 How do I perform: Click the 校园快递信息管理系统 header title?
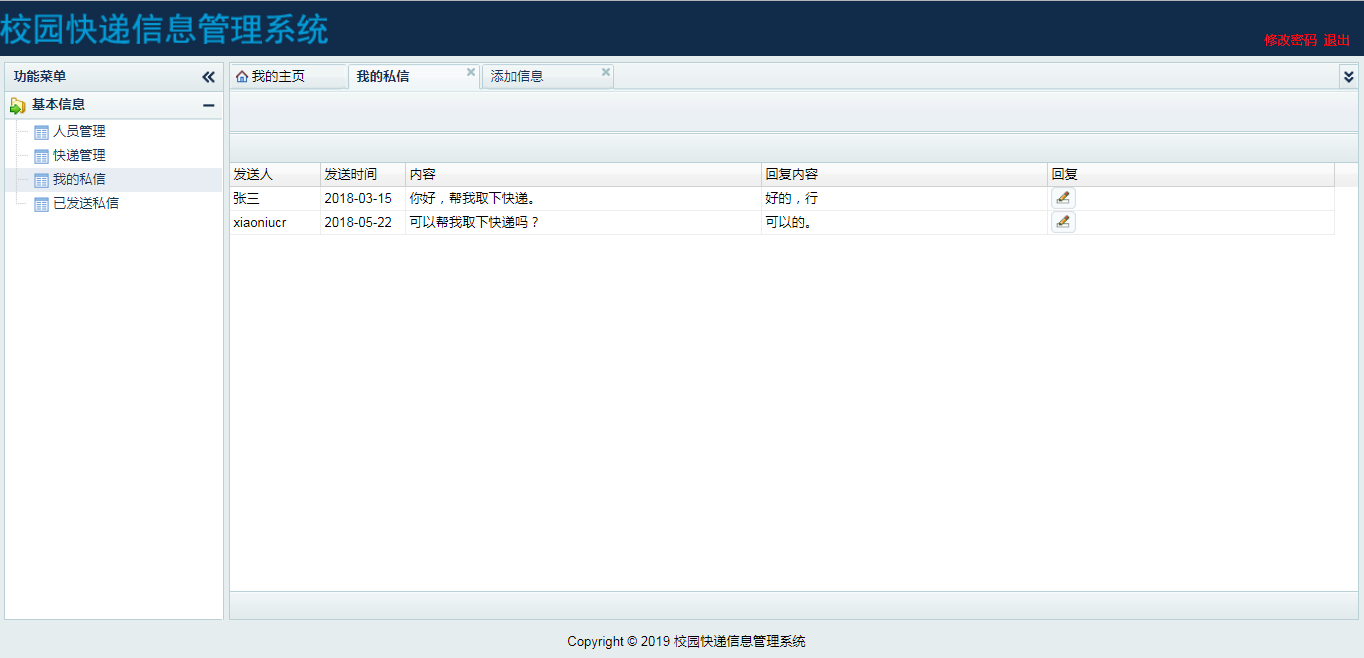coord(164,29)
